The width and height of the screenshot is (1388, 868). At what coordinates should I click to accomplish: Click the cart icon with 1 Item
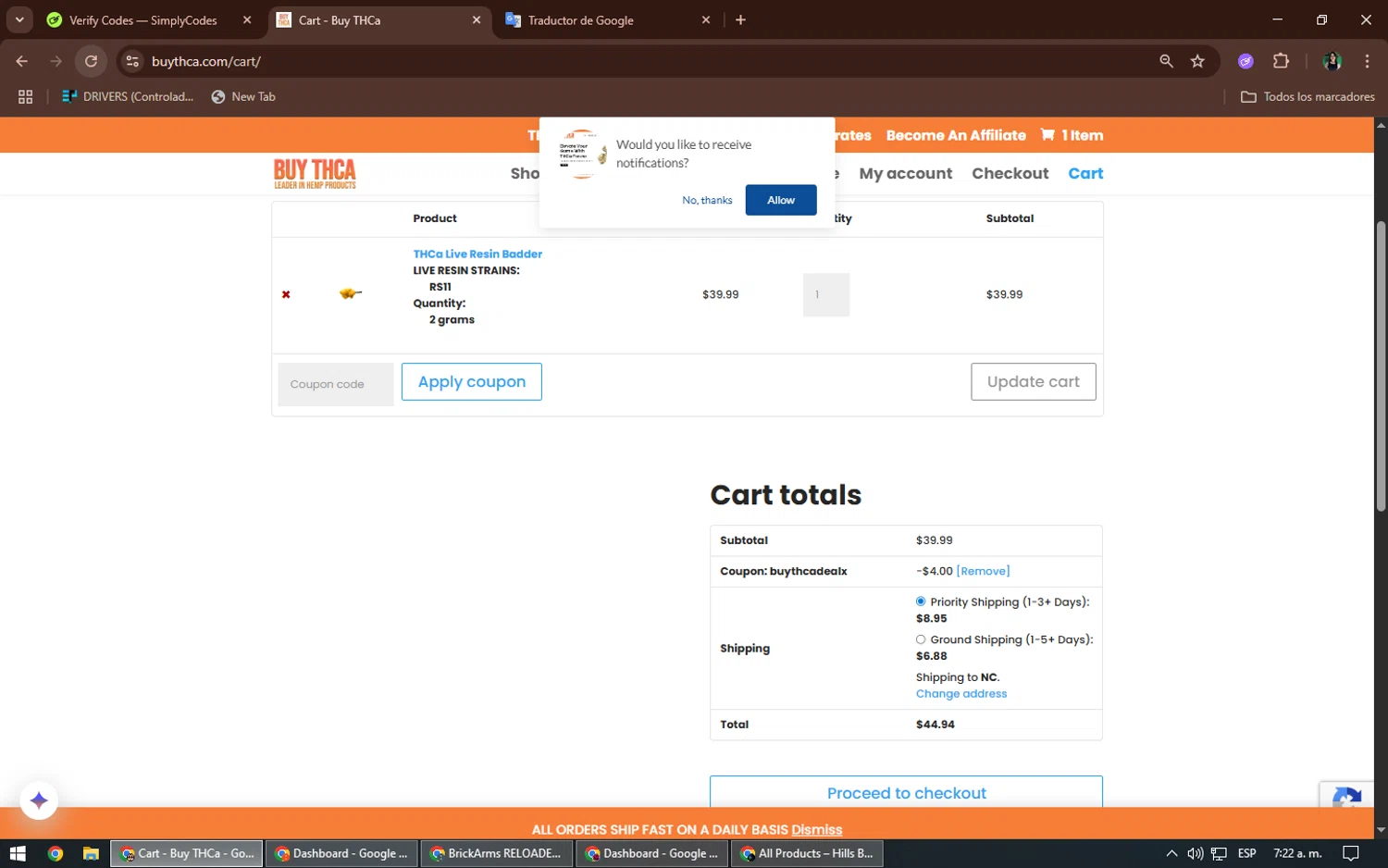tap(1072, 135)
